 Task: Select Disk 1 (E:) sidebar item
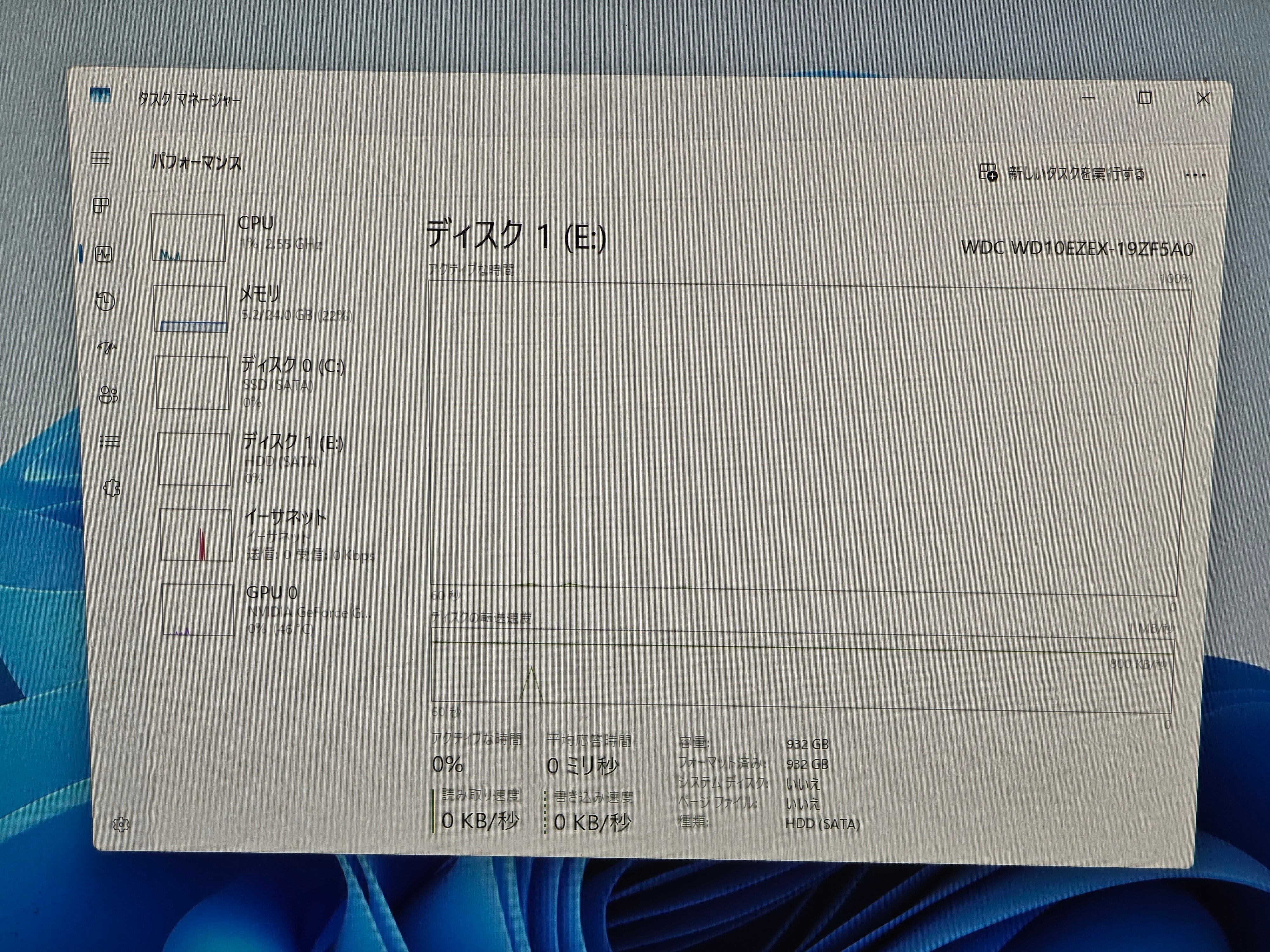276,459
